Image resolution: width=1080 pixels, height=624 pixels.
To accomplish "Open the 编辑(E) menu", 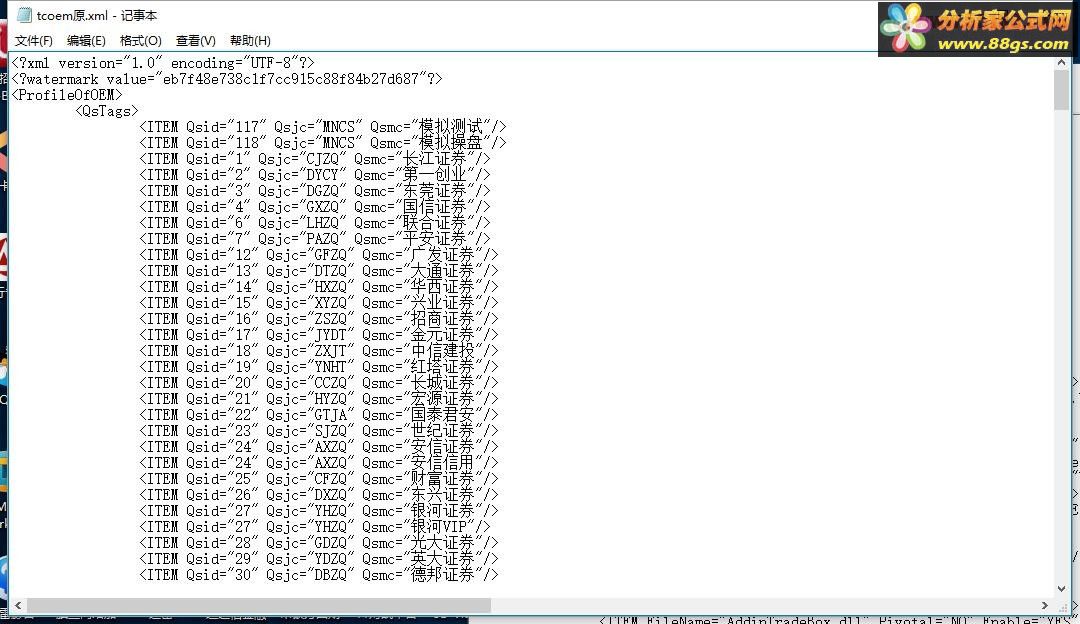I will click(x=86, y=41).
